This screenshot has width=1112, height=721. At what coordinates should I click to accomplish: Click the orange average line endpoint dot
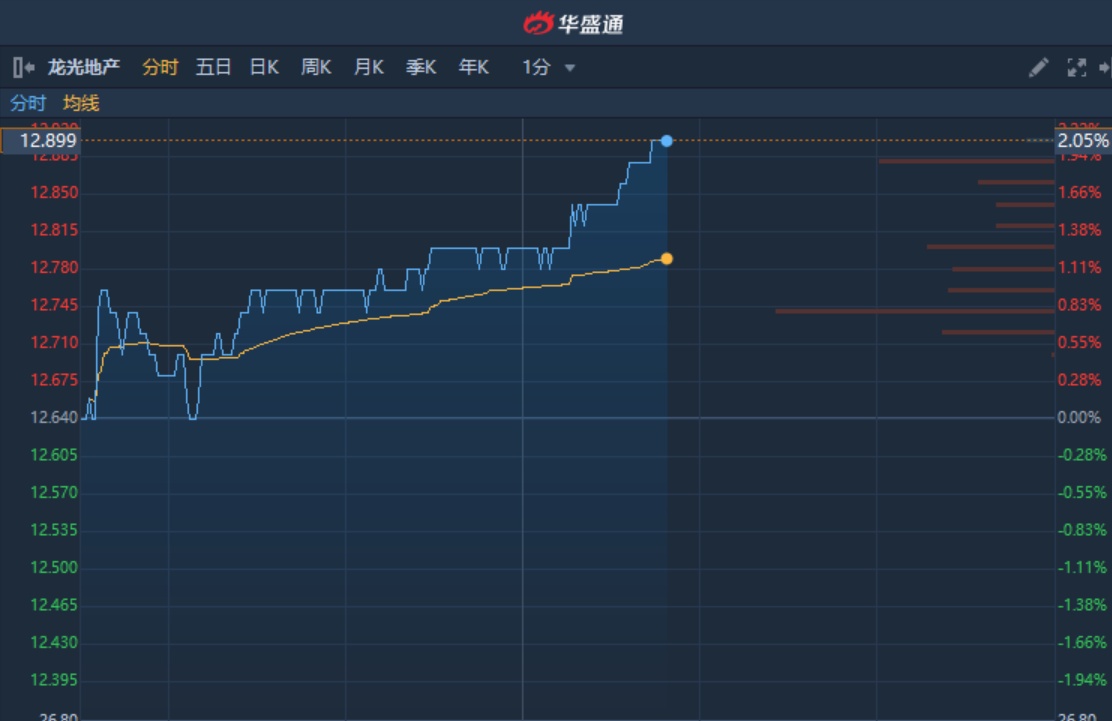[x=667, y=259]
